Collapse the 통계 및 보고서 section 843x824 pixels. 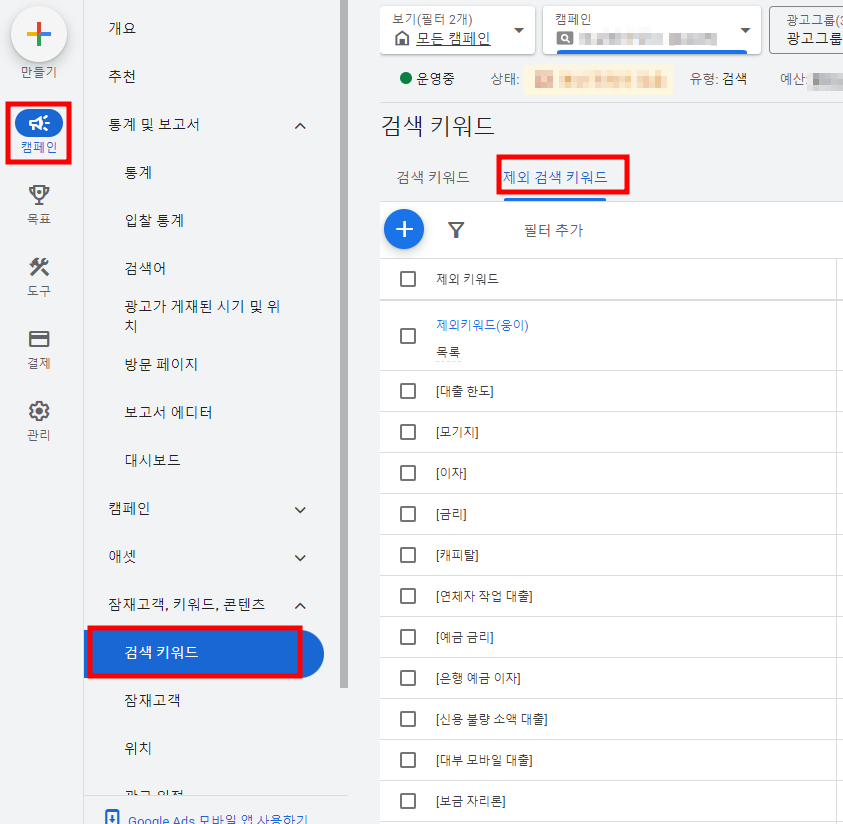point(300,126)
